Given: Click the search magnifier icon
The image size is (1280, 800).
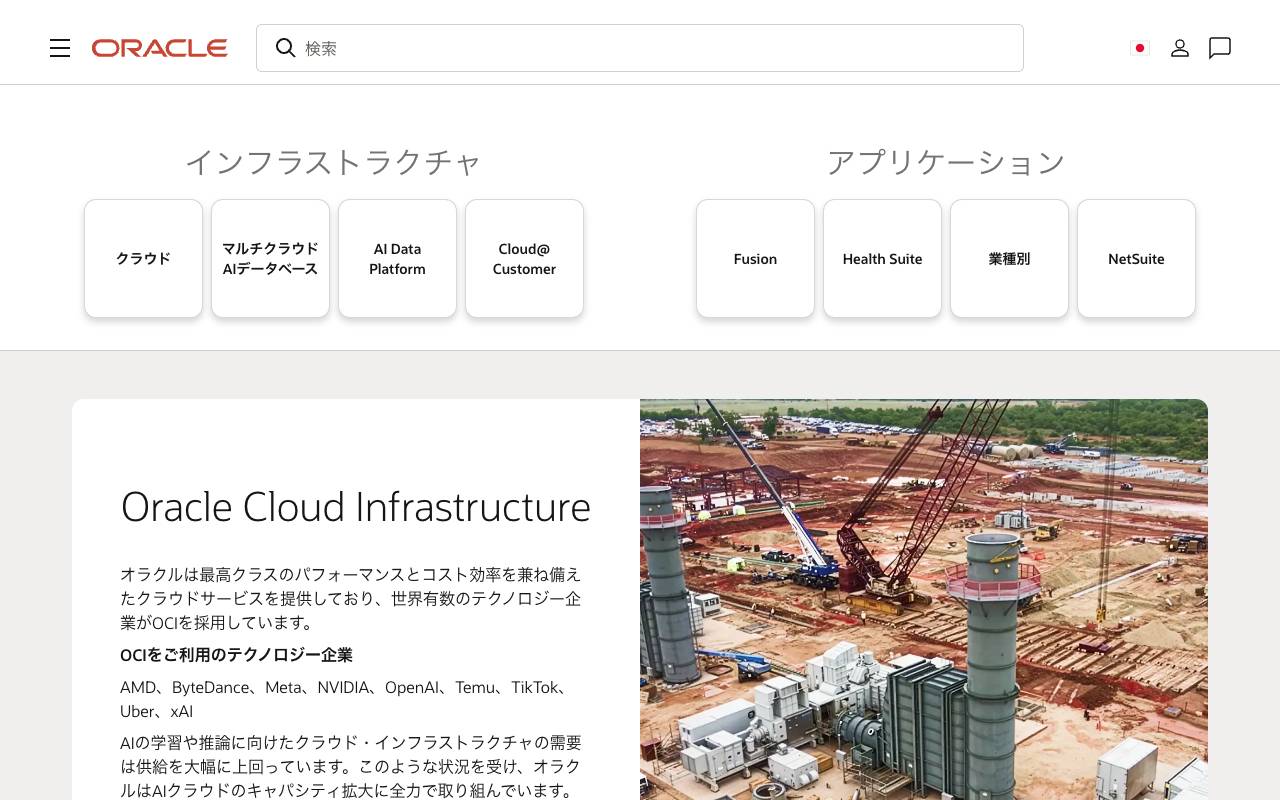Looking at the screenshot, I should (286, 48).
